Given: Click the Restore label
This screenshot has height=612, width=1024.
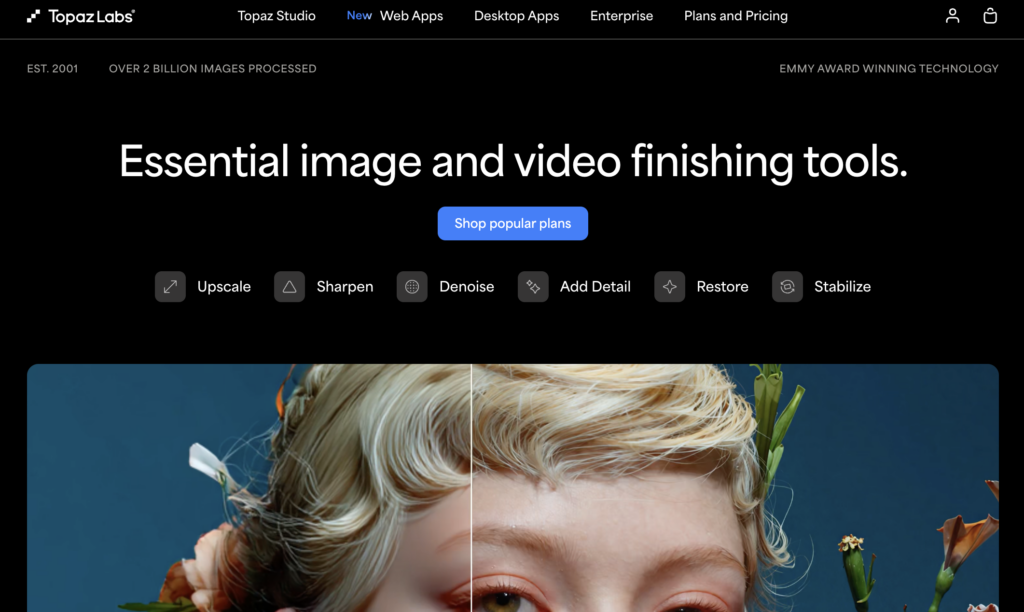Looking at the screenshot, I should click(722, 287).
